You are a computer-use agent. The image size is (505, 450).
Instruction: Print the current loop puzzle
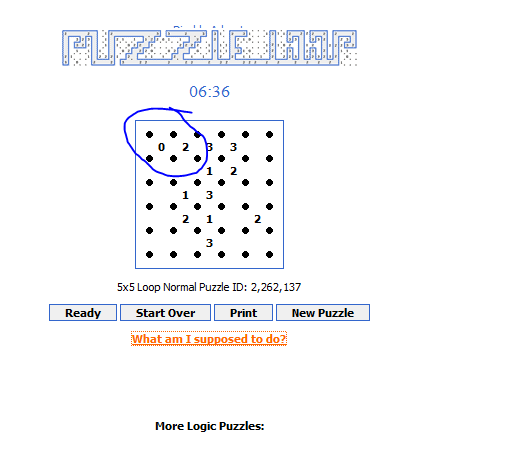[243, 313]
